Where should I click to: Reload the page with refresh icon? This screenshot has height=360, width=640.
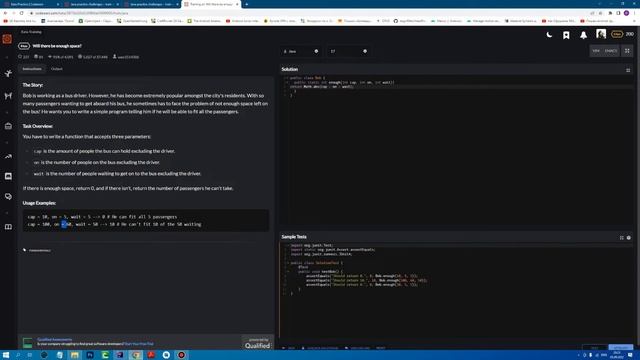click(22, 13)
